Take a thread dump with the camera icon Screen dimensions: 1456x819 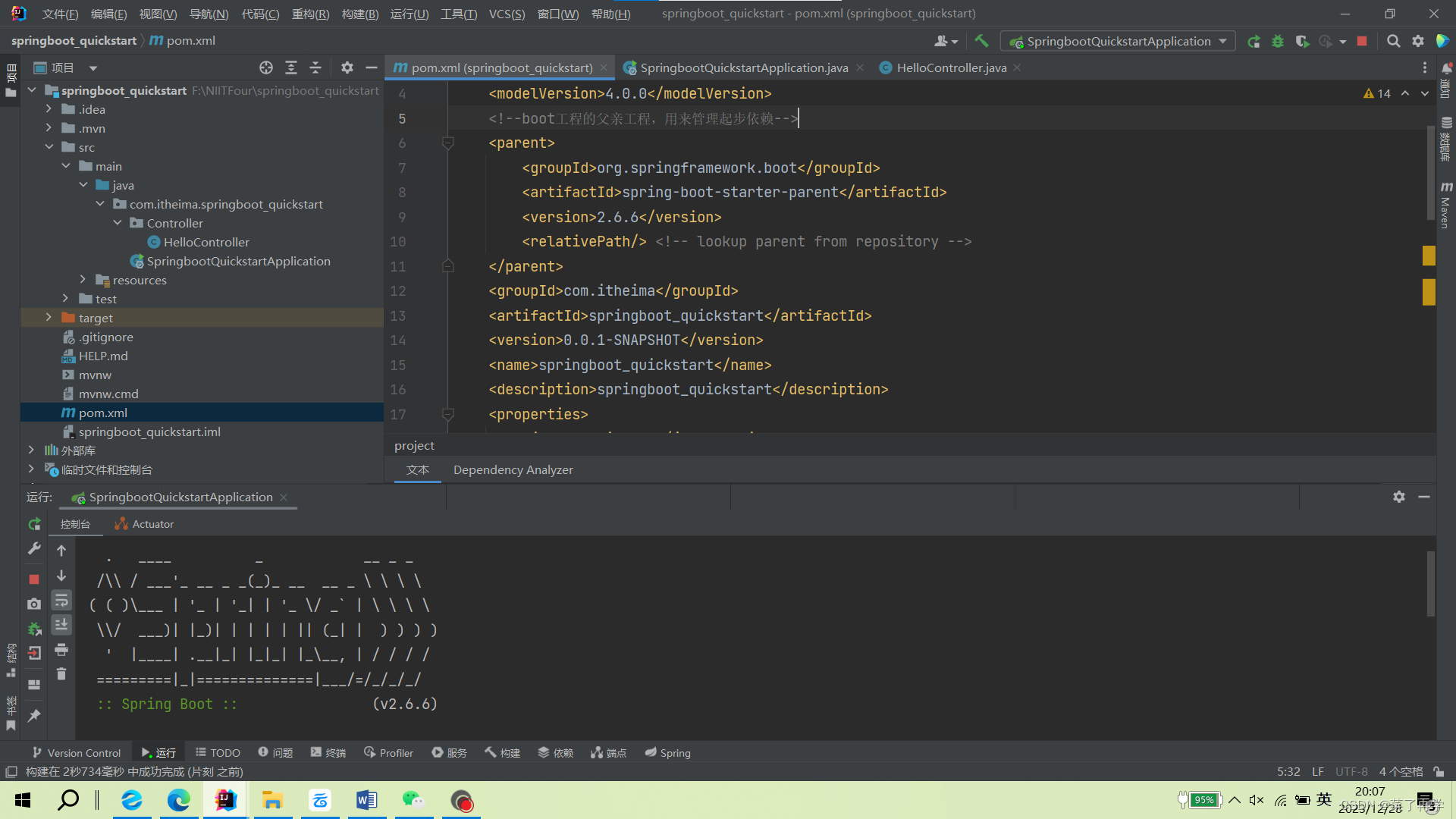(x=33, y=604)
